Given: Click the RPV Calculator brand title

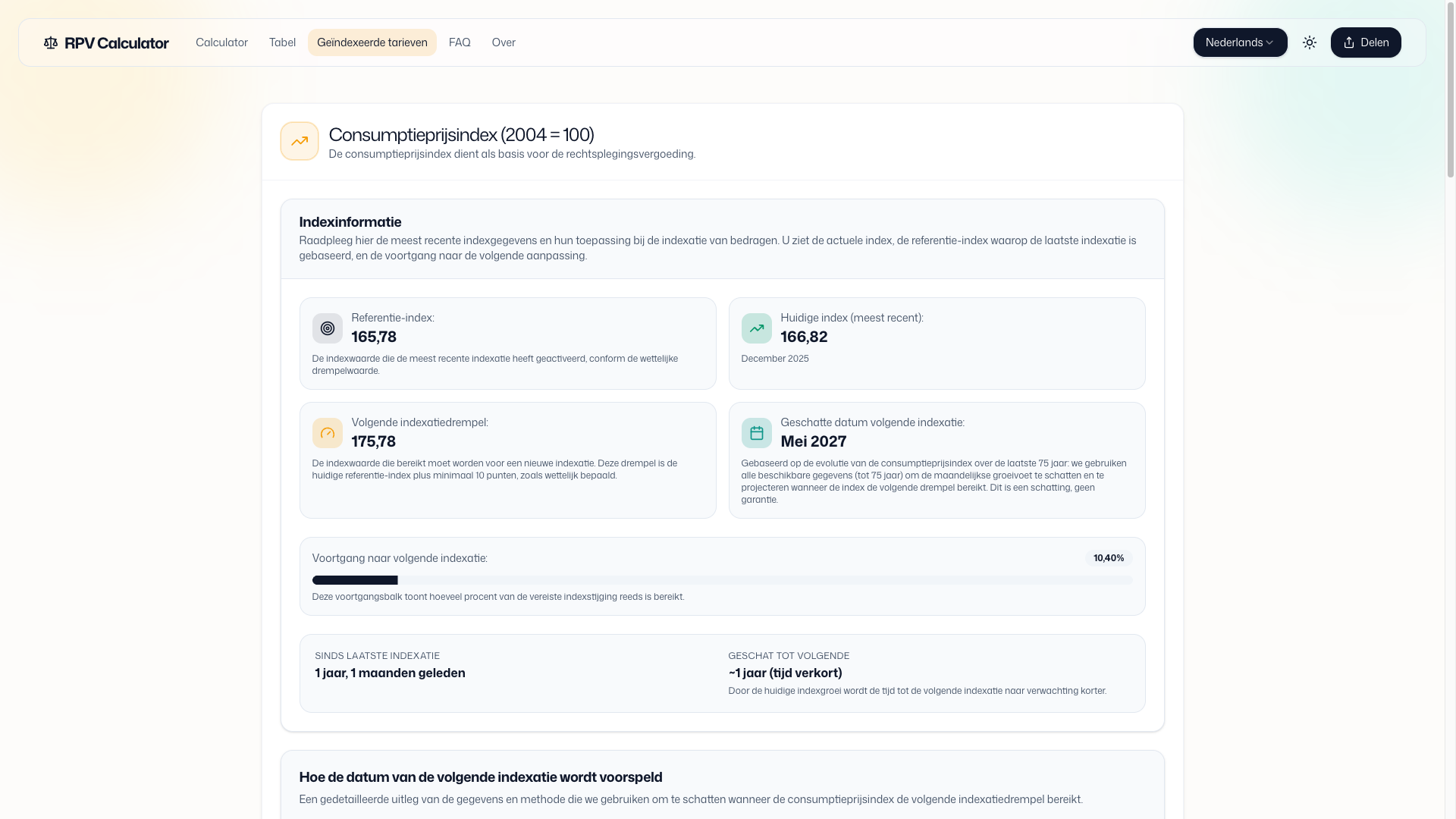Looking at the screenshot, I should [117, 43].
